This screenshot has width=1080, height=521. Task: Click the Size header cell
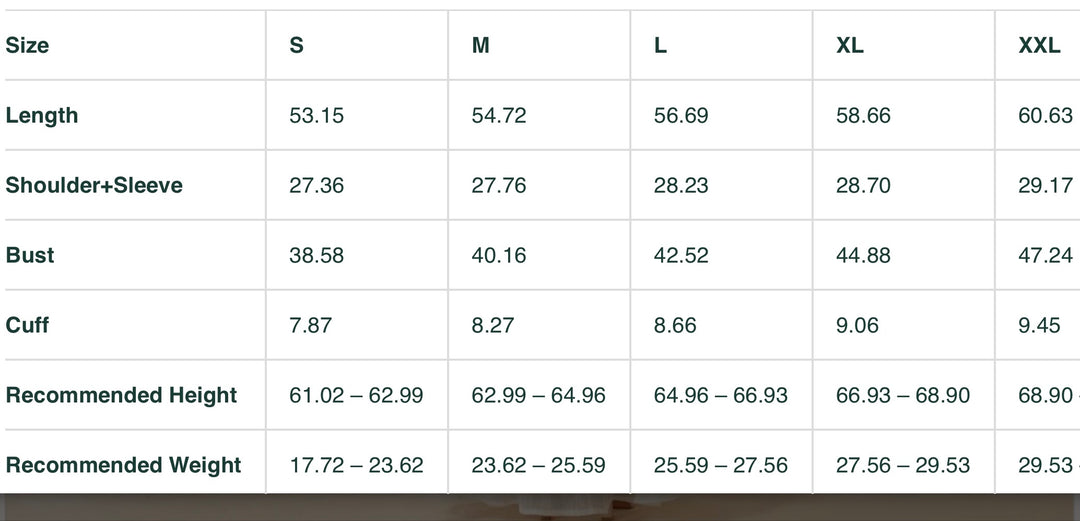[x=28, y=46]
